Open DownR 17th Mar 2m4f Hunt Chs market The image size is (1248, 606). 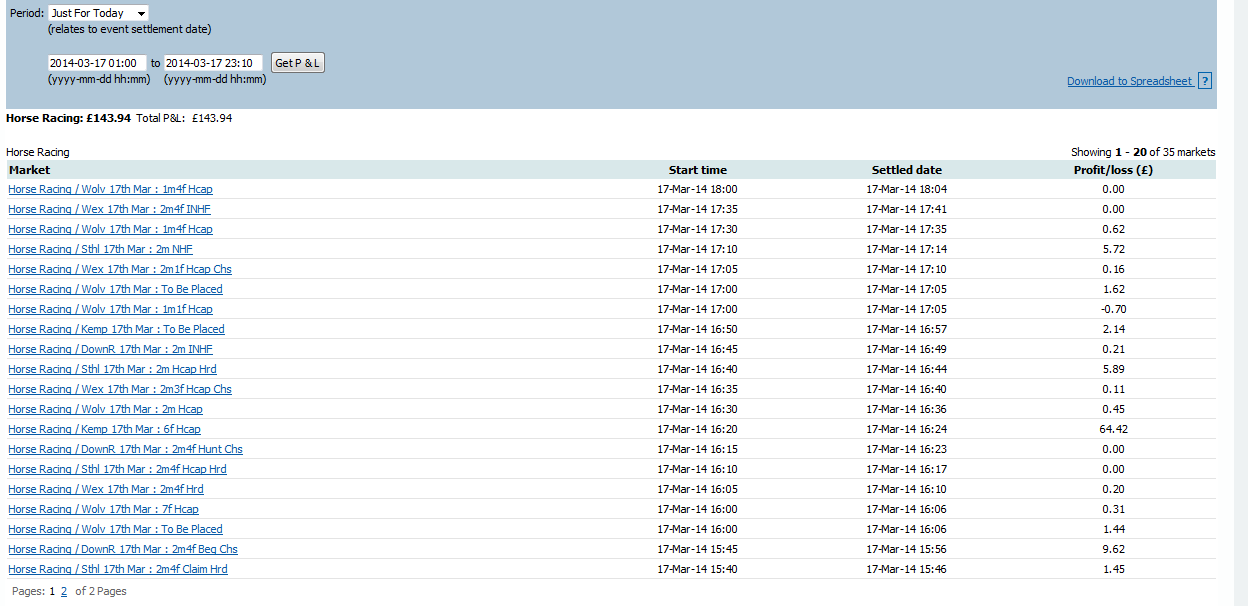click(x=125, y=449)
